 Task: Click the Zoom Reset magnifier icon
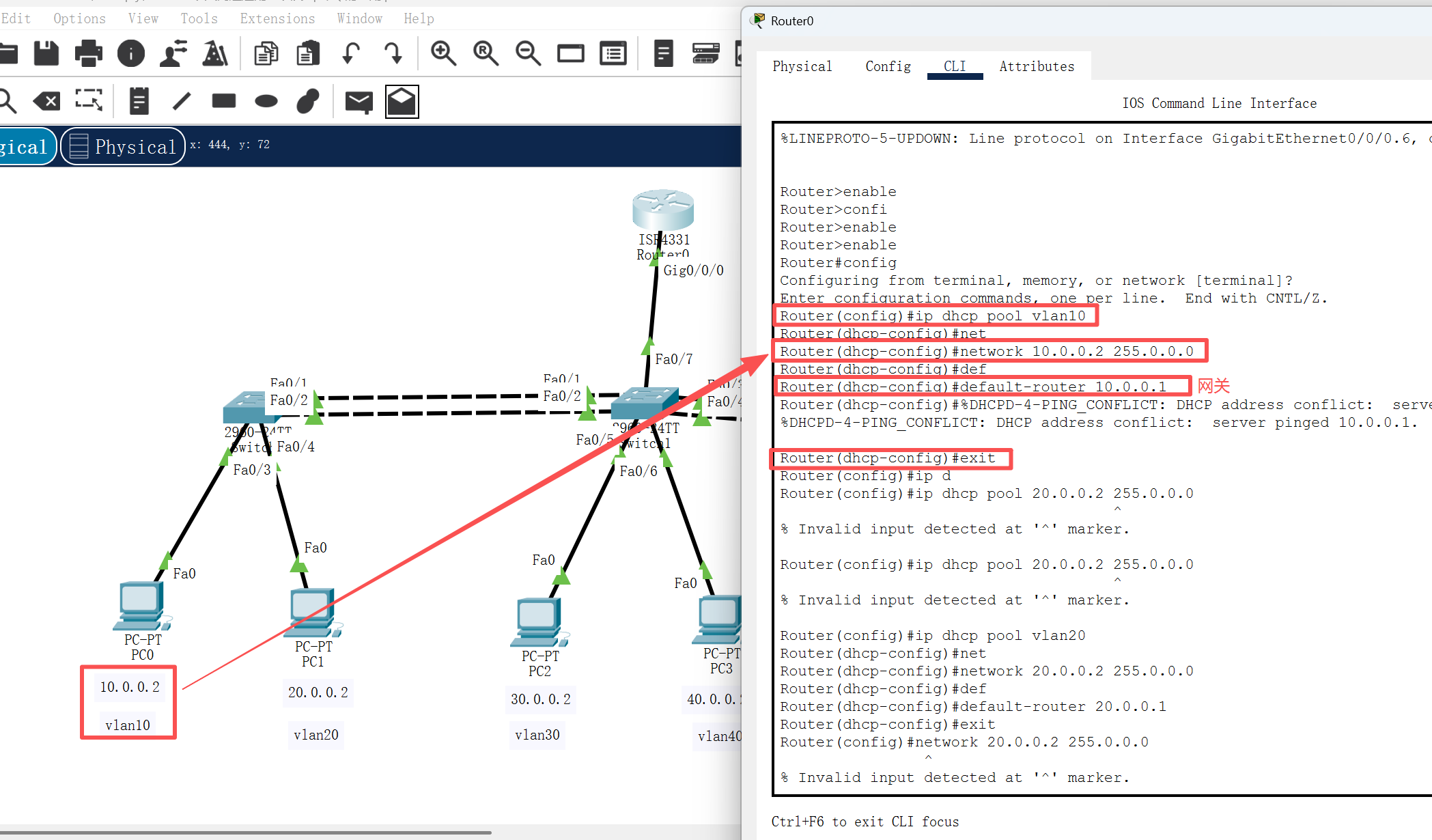[x=486, y=53]
